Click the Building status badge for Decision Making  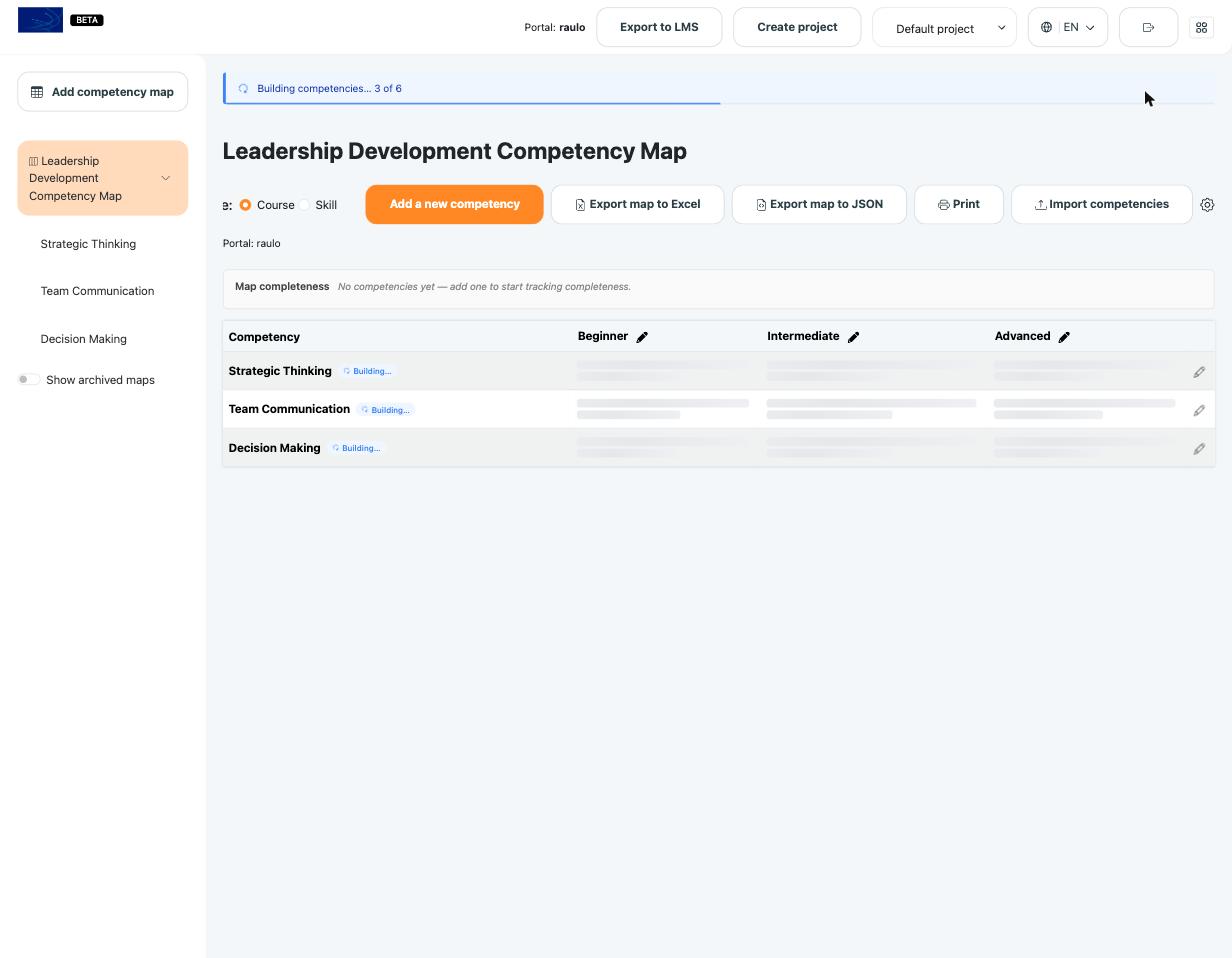point(356,448)
